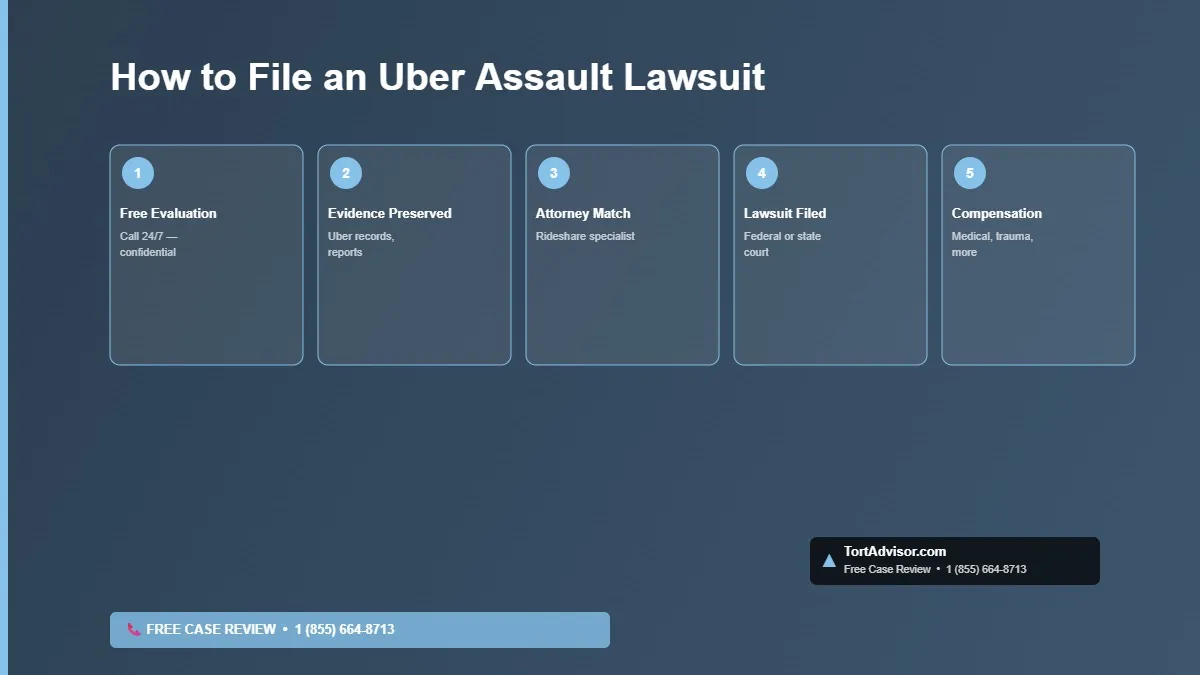Select the Evidence Preserved heading
1200x675 pixels.
390,213
